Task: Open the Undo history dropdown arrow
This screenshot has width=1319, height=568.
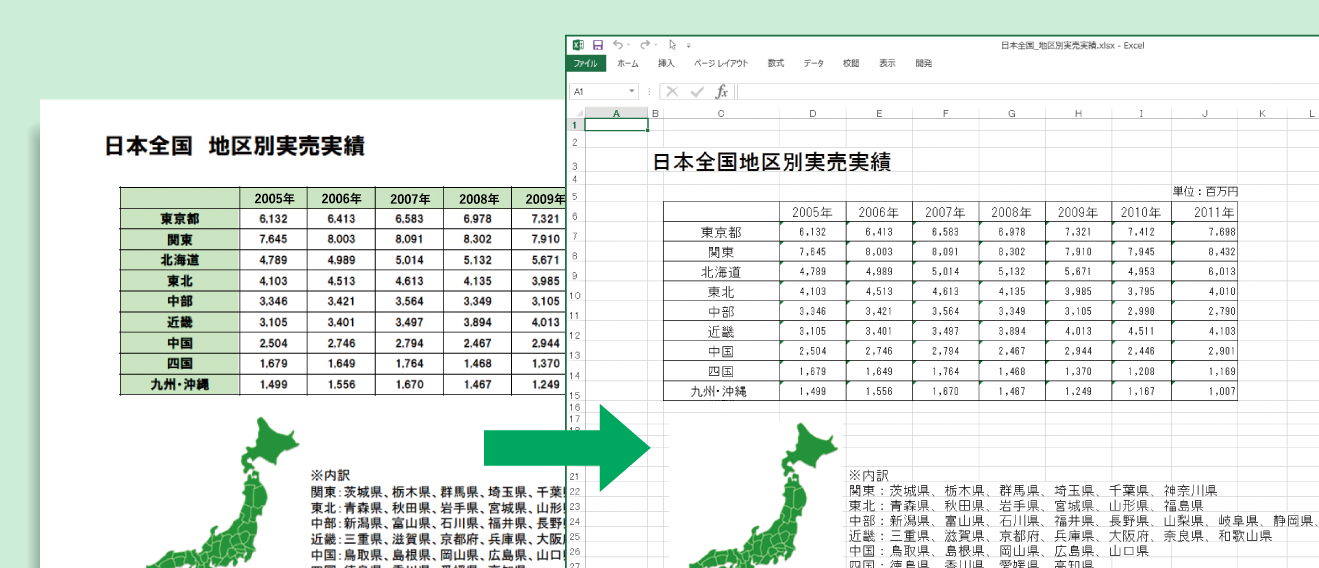Action: 629,46
